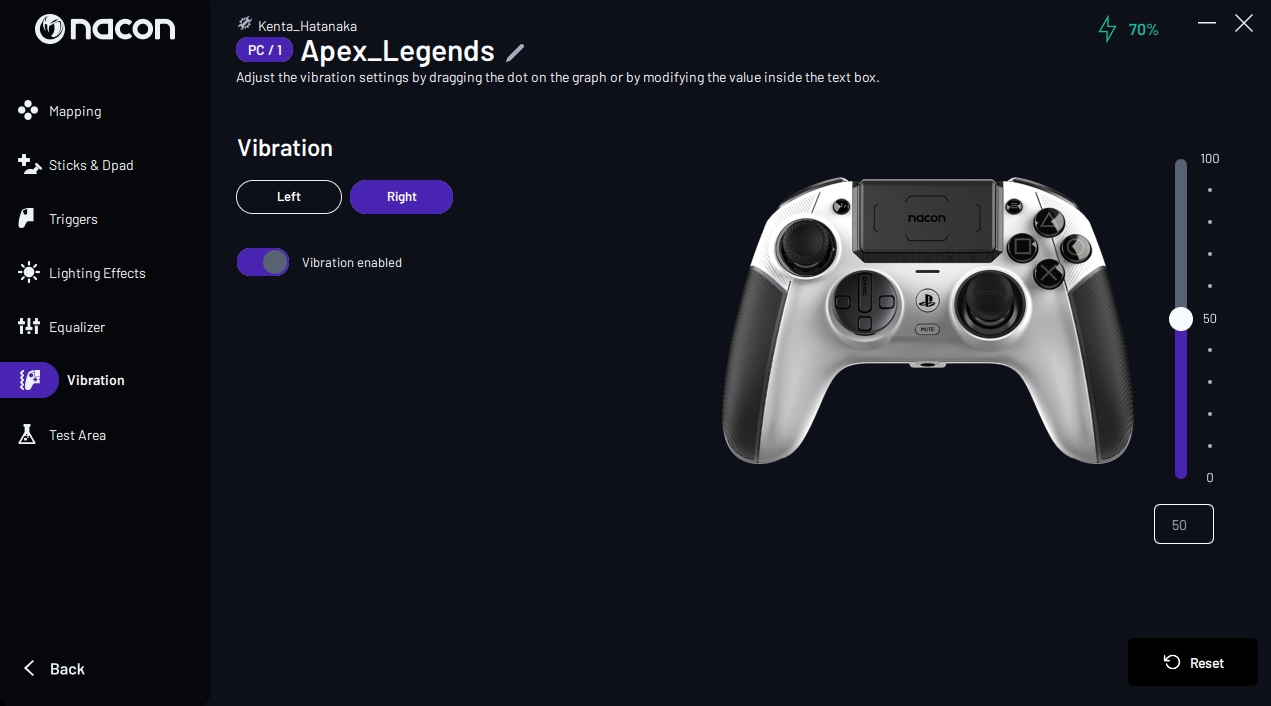Go Back using the arrow link
Image resolution: width=1271 pixels, height=706 pixels.
coord(54,668)
